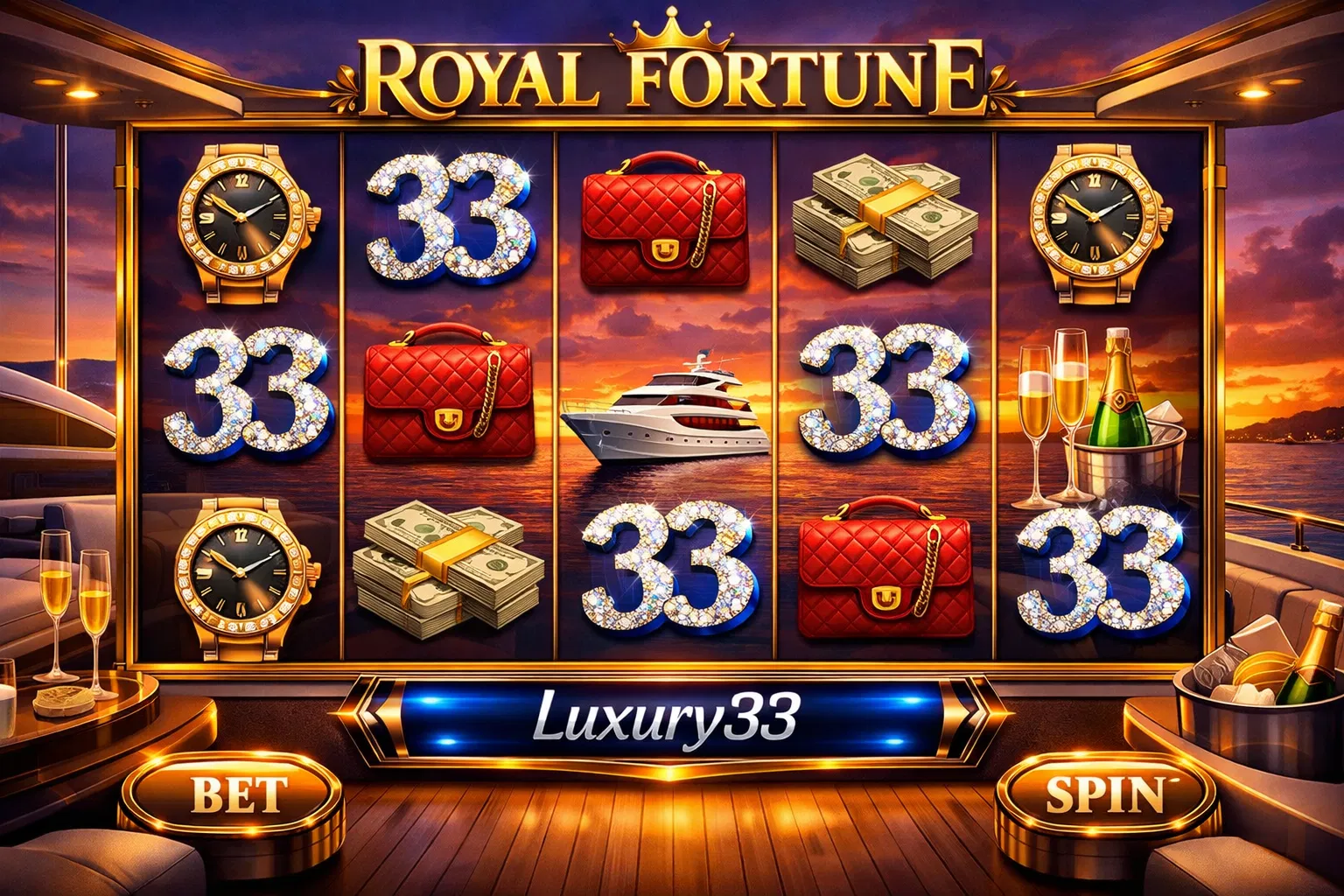Image resolution: width=1344 pixels, height=896 pixels.
Task: Click the red handbag in middle of second reel
Action: click(x=448, y=392)
